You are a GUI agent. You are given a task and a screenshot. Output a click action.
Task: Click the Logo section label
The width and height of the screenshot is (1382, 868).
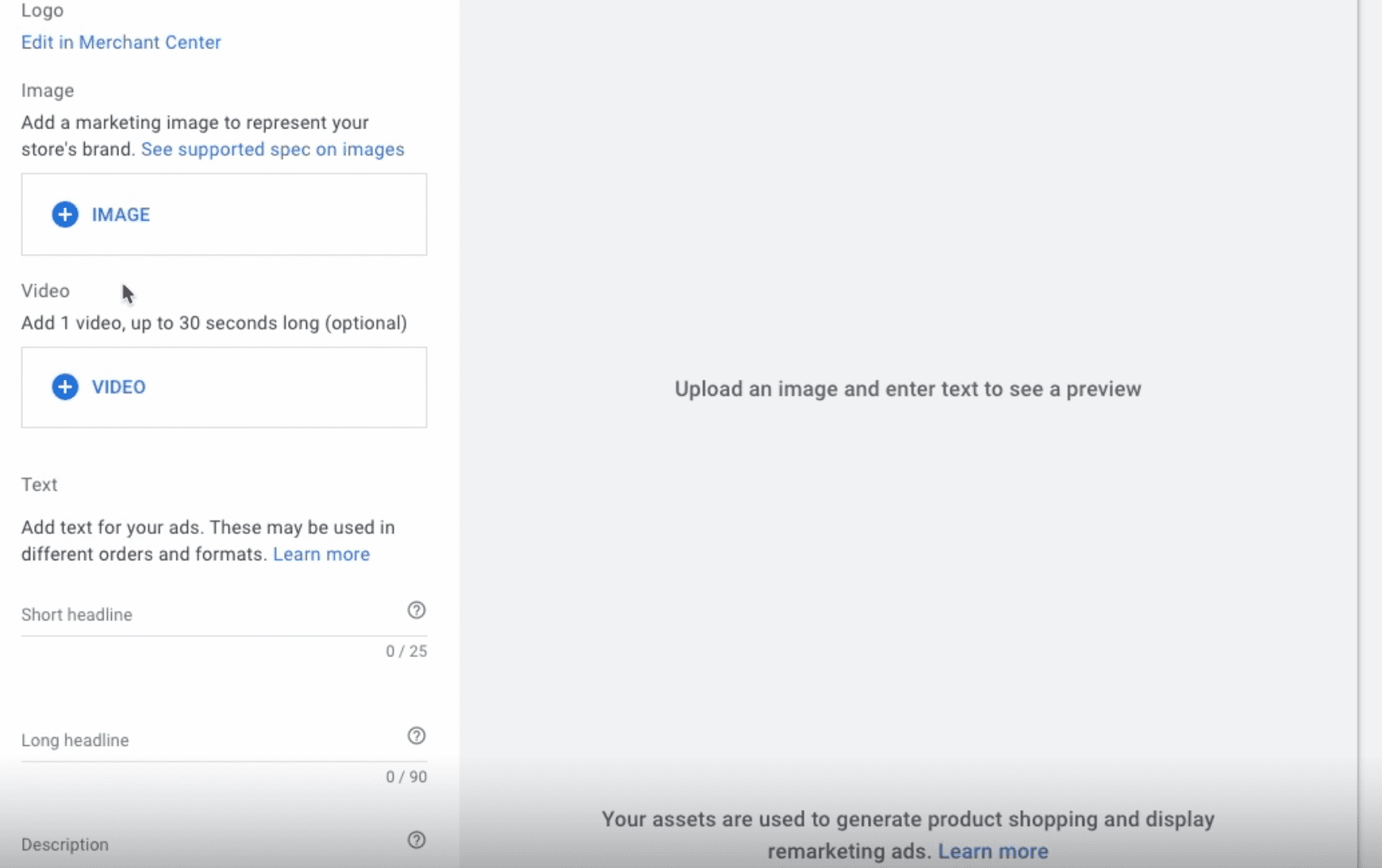(x=42, y=10)
